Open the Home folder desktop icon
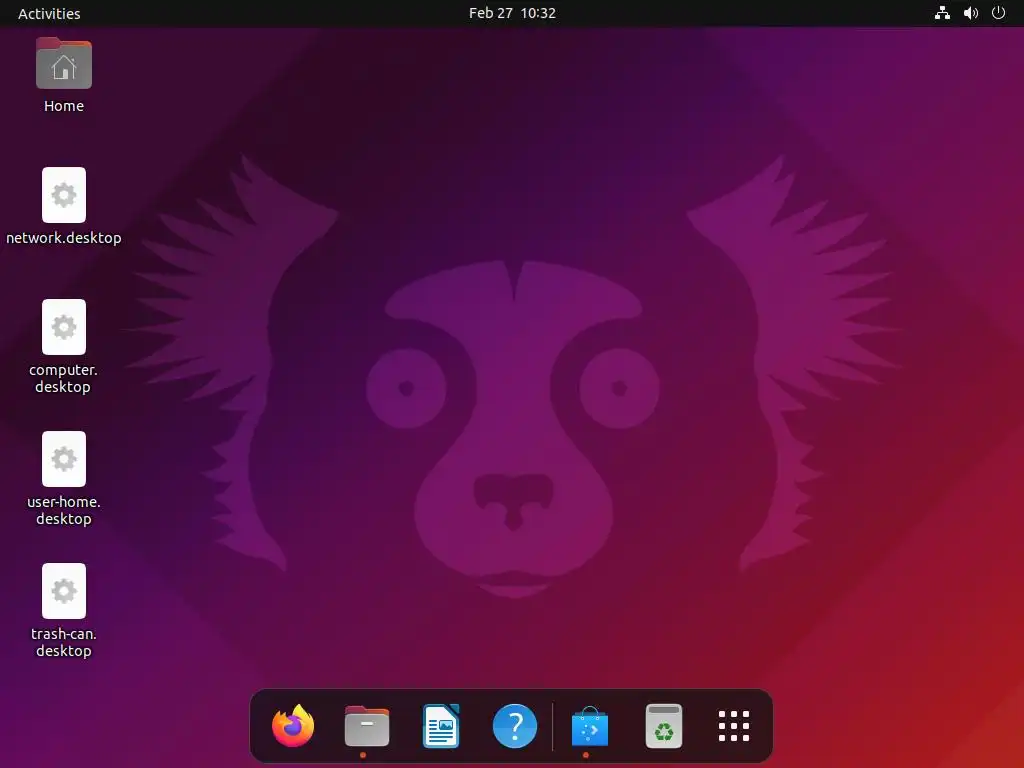The height and width of the screenshot is (768, 1024). click(63, 63)
